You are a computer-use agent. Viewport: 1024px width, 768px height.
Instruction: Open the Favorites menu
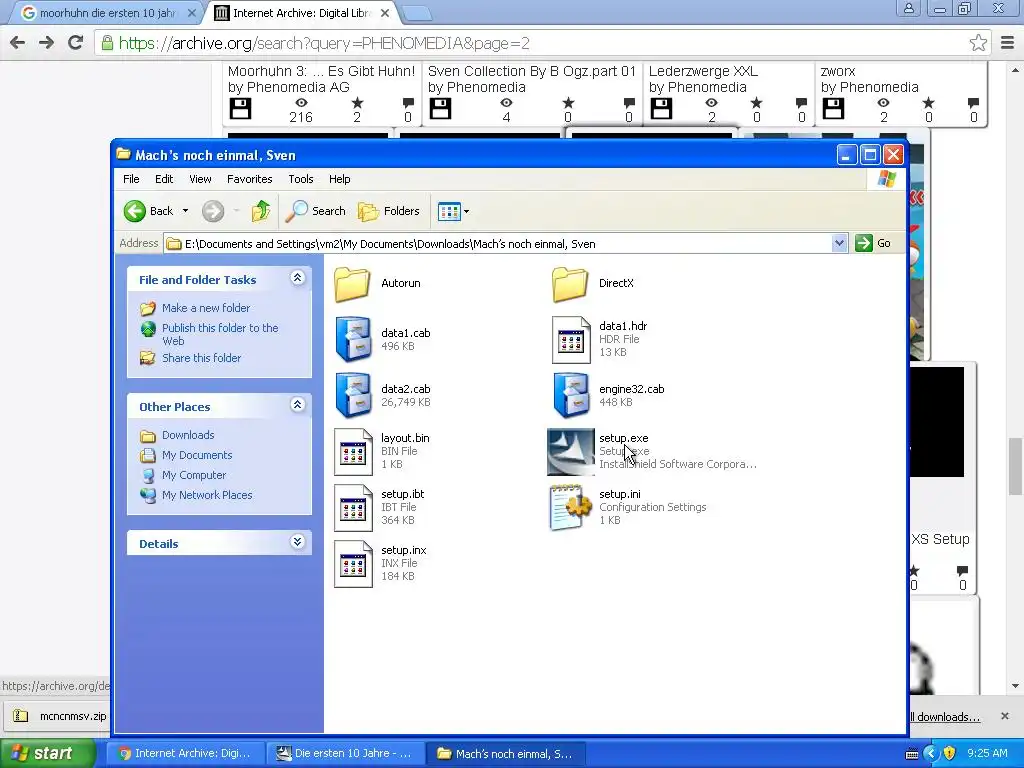[x=249, y=179]
